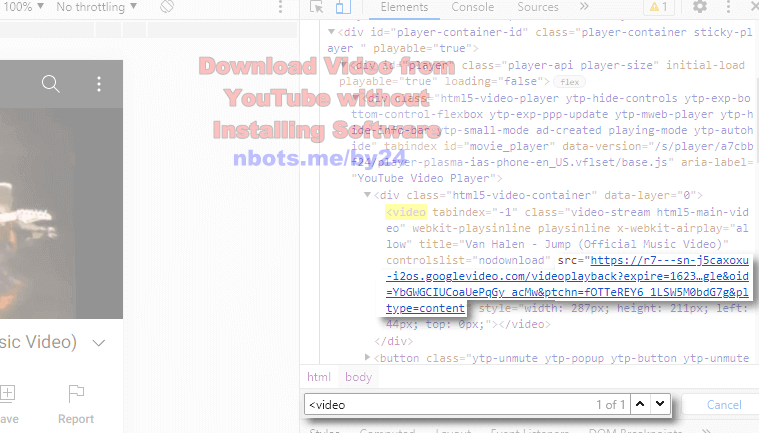
Task: Open the warnings count badge
Action: pyautogui.click(x=659, y=7)
